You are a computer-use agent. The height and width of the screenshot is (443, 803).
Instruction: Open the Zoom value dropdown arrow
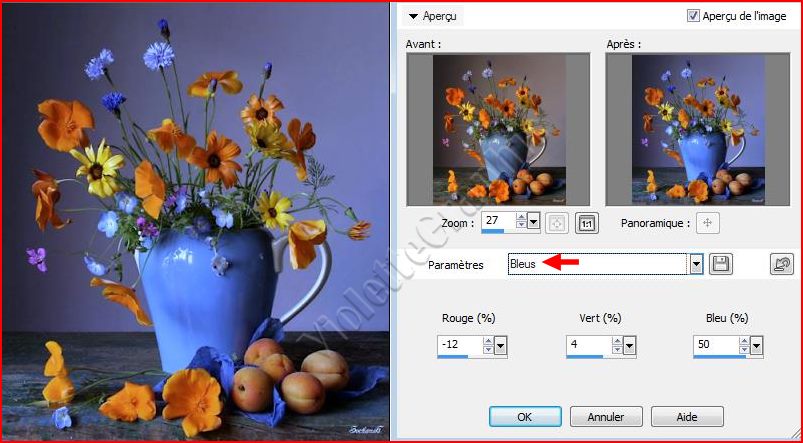(x=533, y=223)
